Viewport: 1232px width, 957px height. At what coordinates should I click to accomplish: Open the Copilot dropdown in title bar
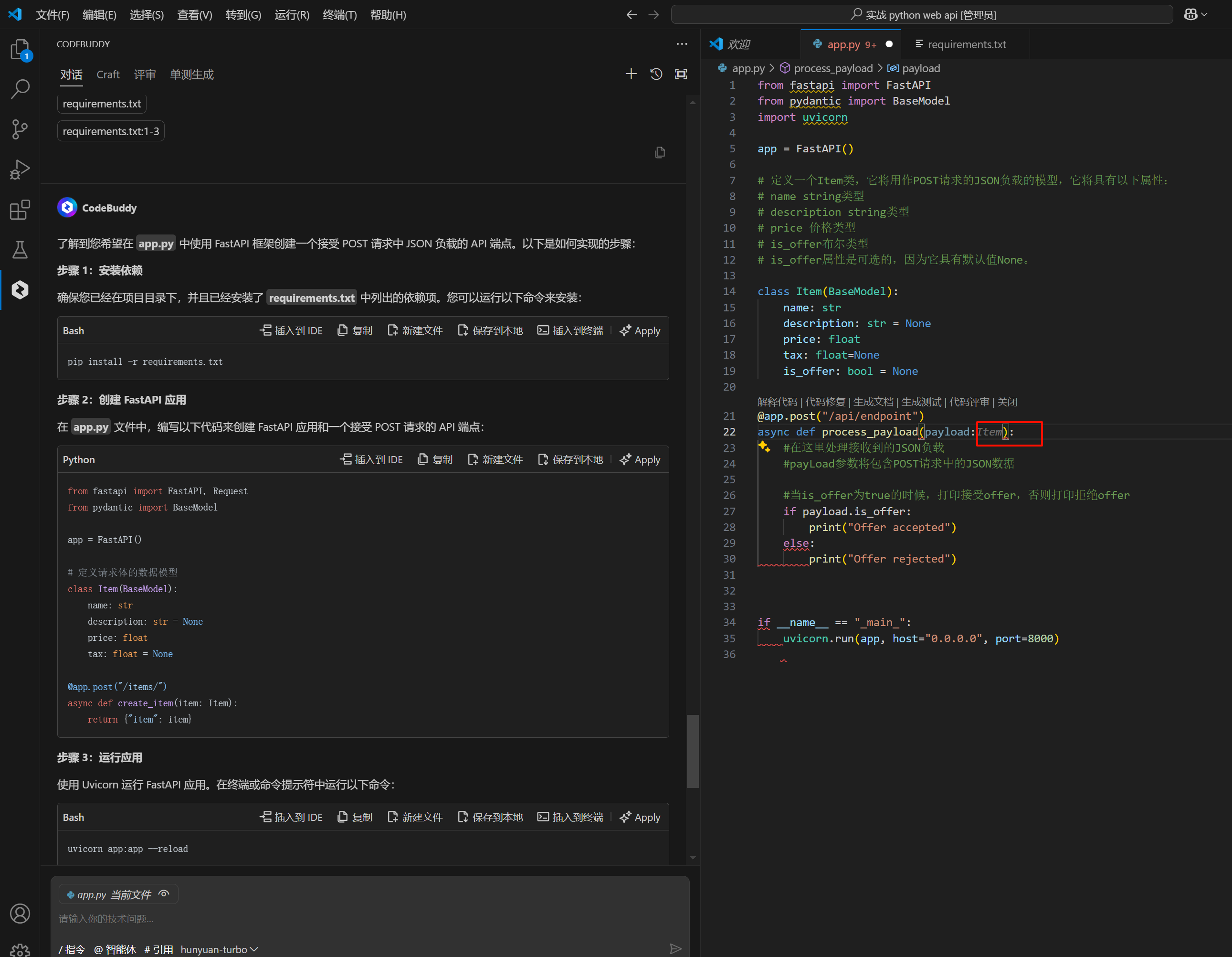click(x=1196, y=15)
